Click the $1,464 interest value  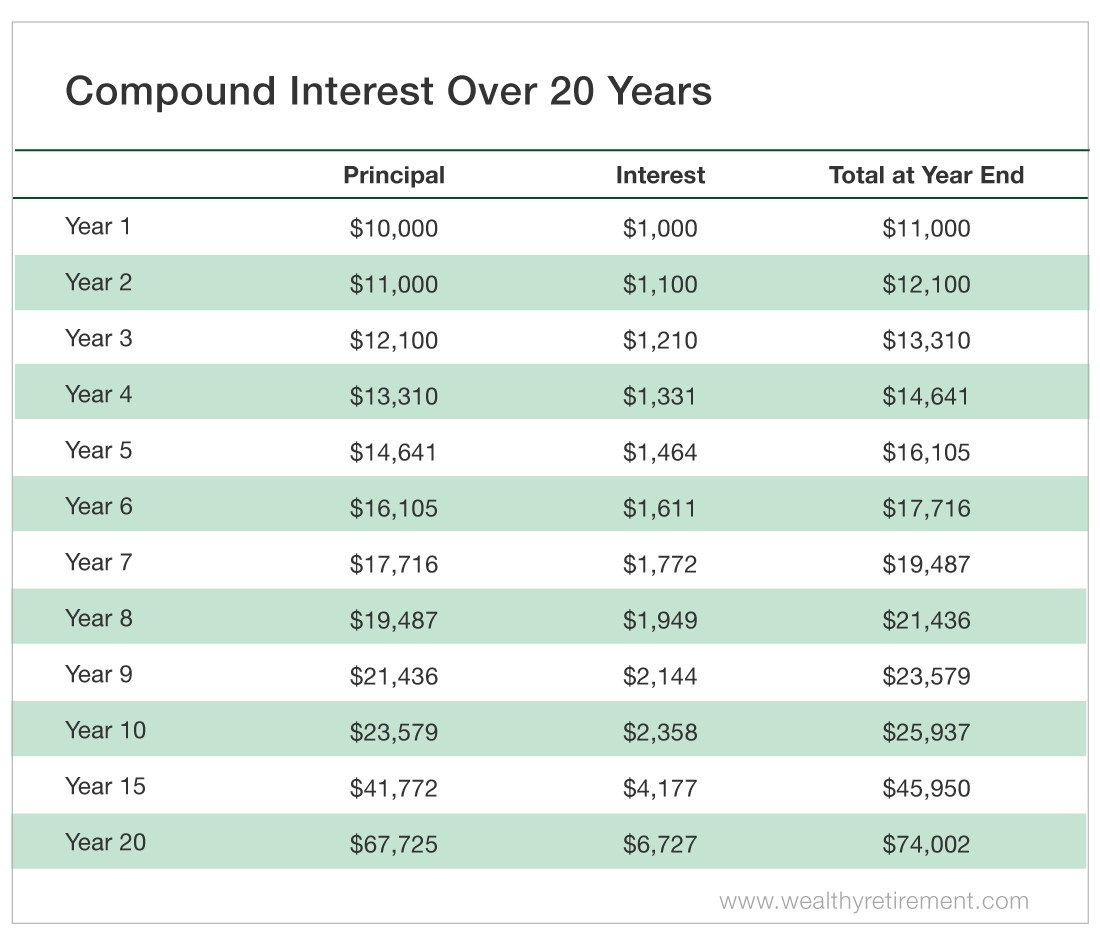click(660, 452)
